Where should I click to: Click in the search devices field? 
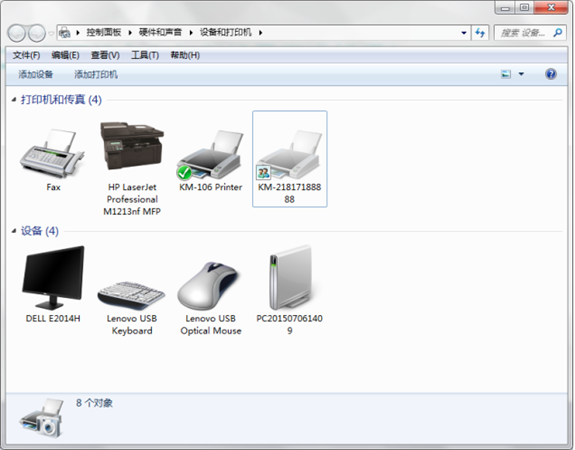pos(523,33)
